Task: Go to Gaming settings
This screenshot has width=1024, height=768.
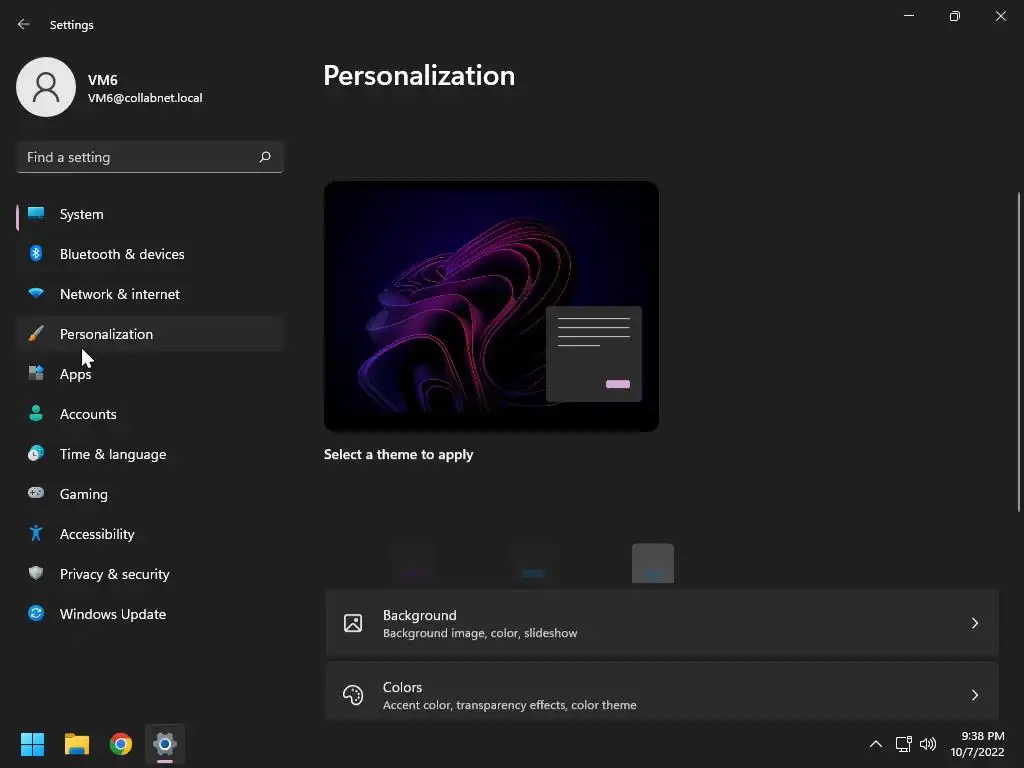Action: (x=150, y=494)
